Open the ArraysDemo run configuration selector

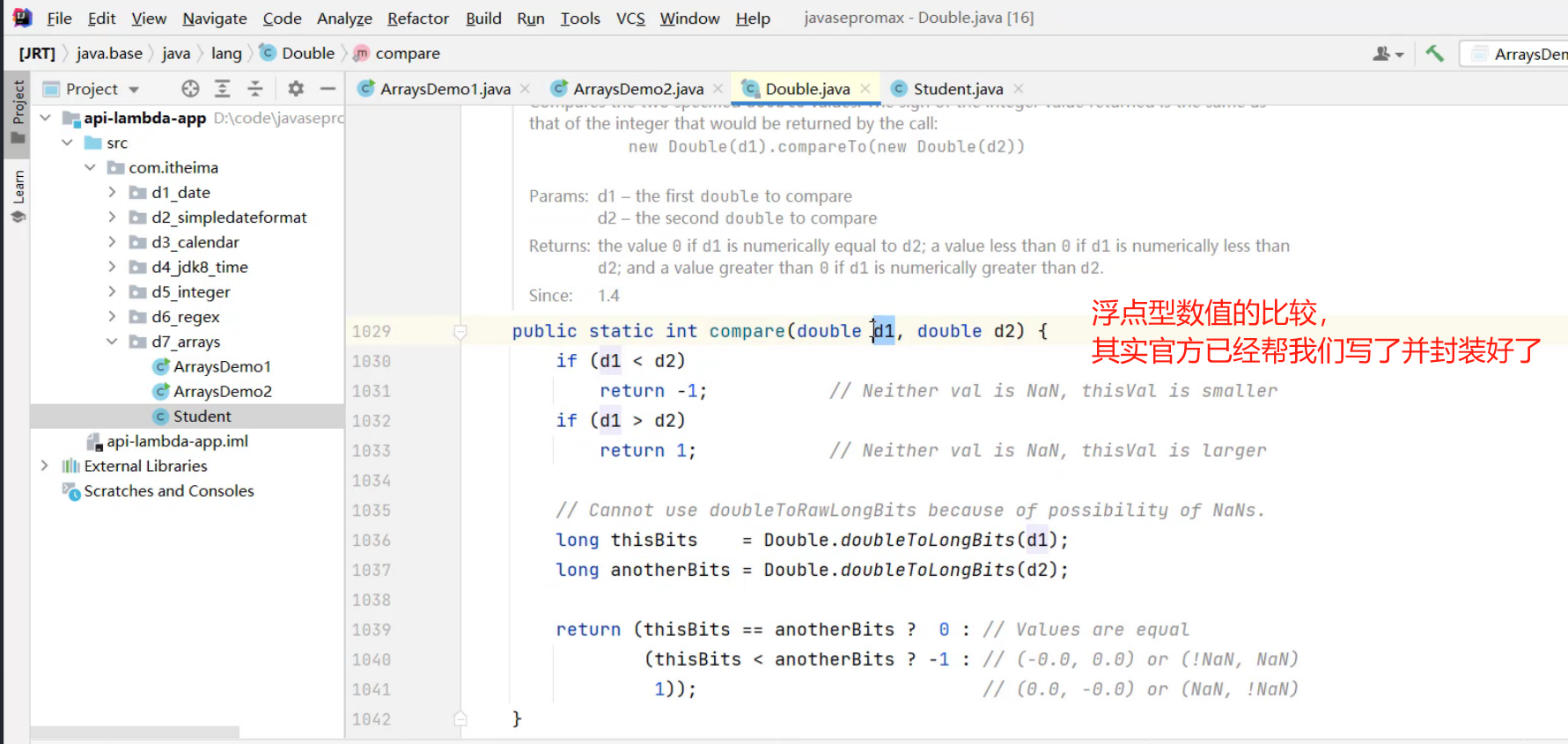(x=1514, y=54)
